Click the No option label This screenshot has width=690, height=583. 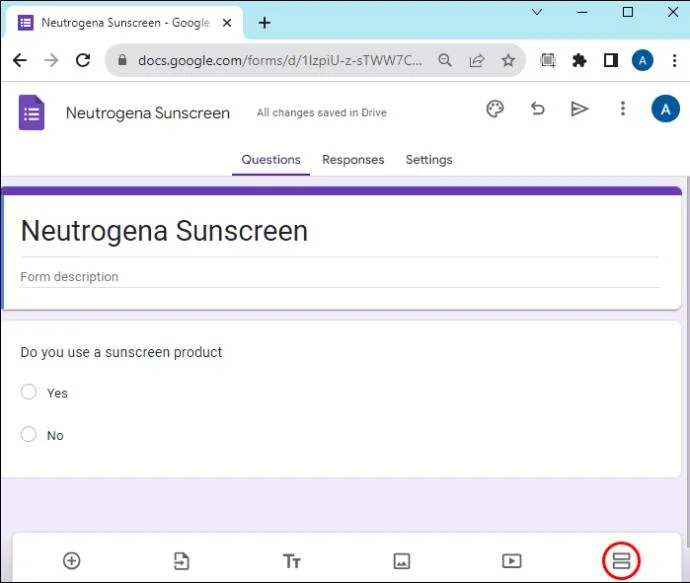(55, 436)
